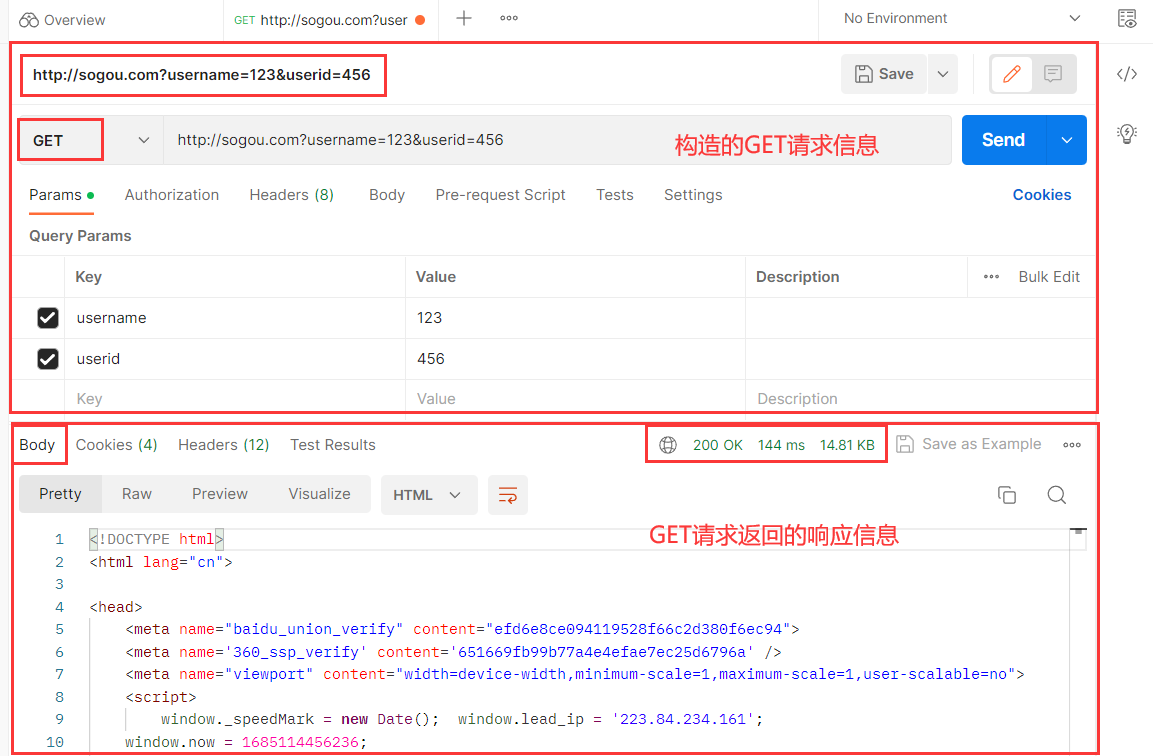Open the environment quick look icon
The height and width of the screenshot is (756, 1153).
click(x=1127, y=19)
